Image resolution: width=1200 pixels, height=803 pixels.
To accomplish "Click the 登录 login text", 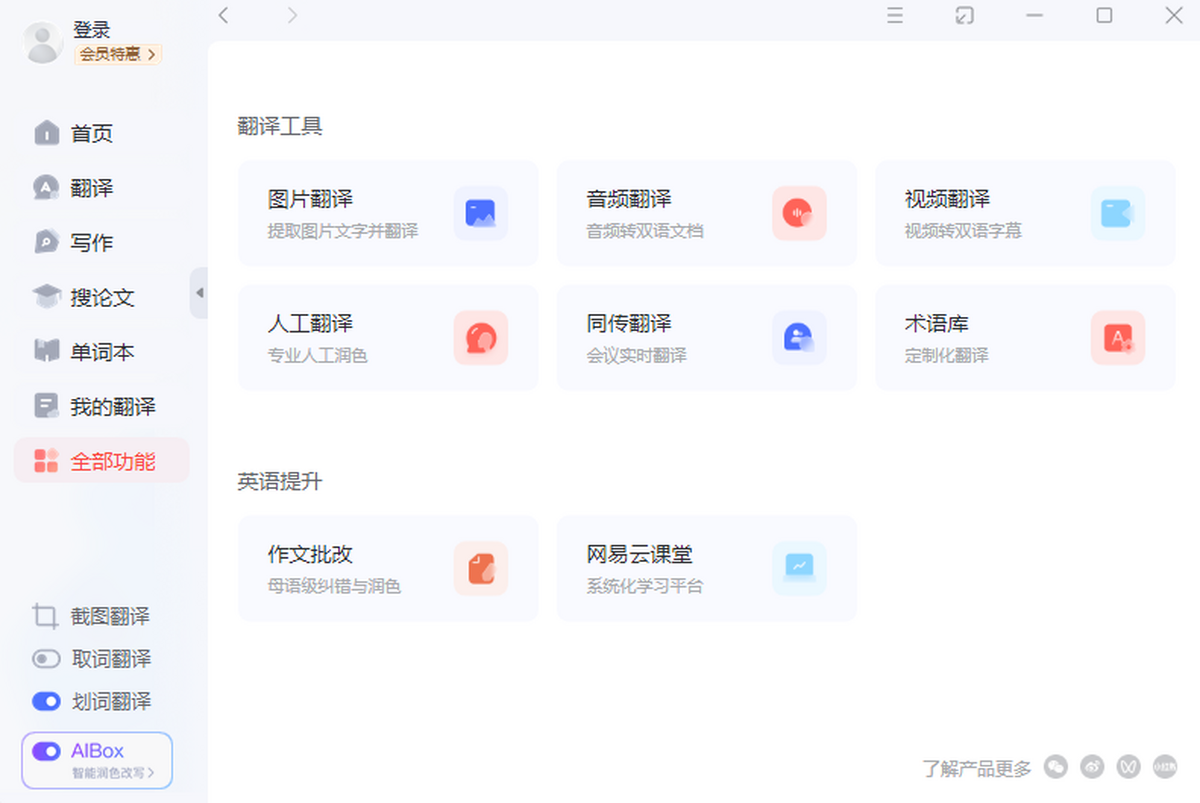I will tap(92, 30).
